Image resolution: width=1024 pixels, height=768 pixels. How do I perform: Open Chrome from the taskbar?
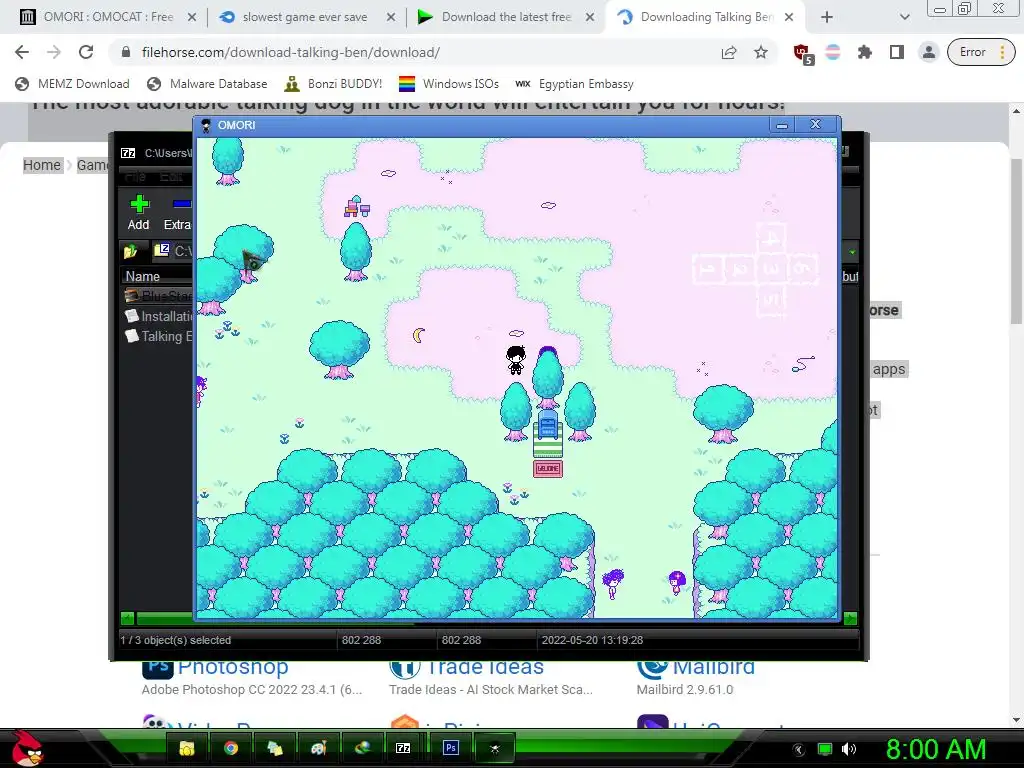point(231,748)
